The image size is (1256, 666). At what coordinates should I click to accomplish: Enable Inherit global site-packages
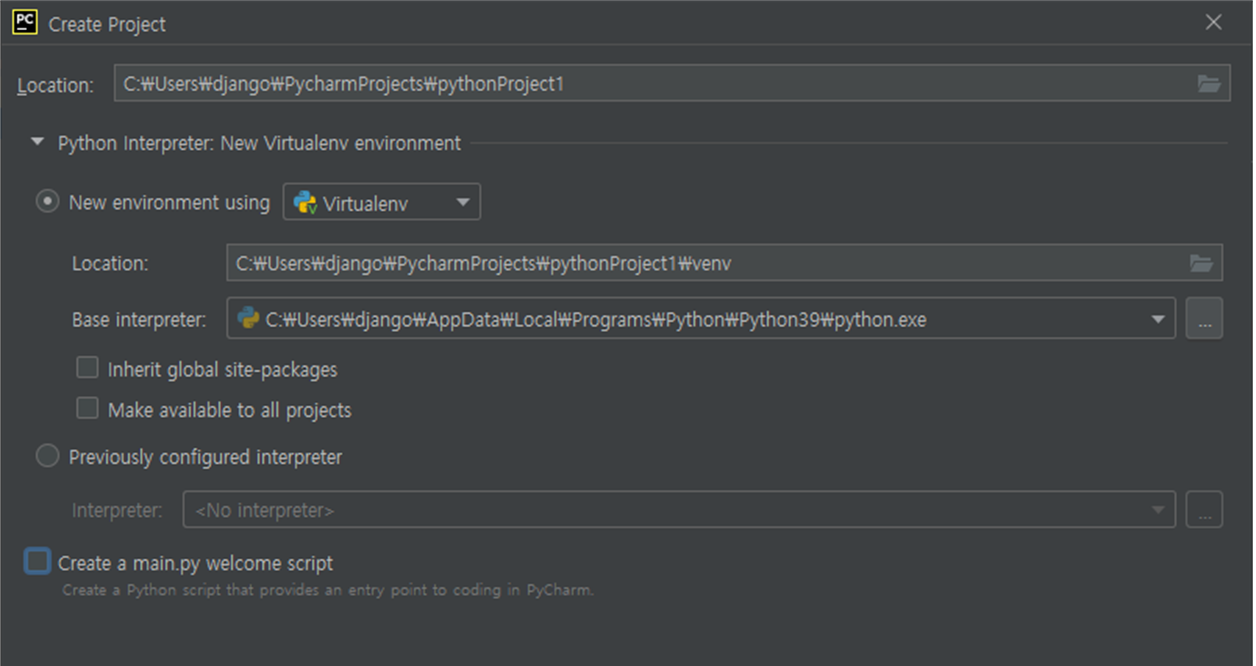[x=88, y=368]
